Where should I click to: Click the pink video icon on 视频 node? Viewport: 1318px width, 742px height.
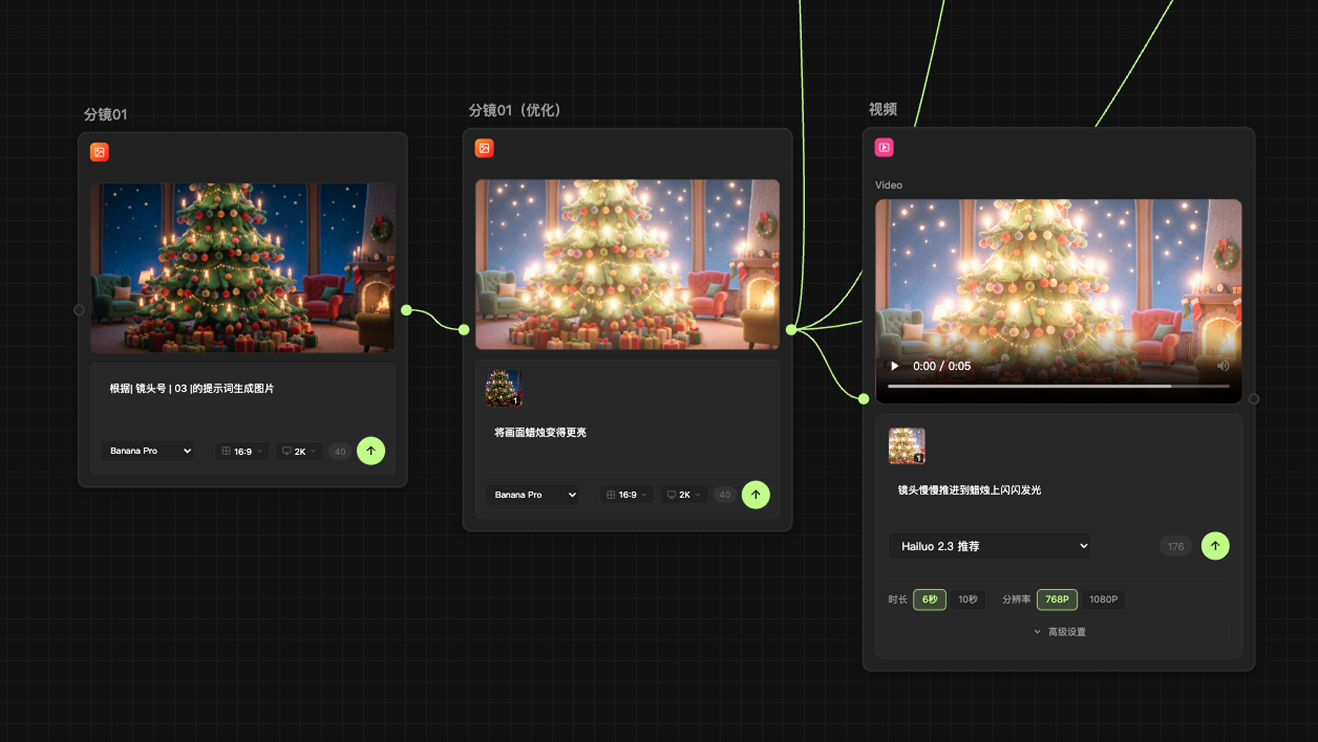pos(884,147)
